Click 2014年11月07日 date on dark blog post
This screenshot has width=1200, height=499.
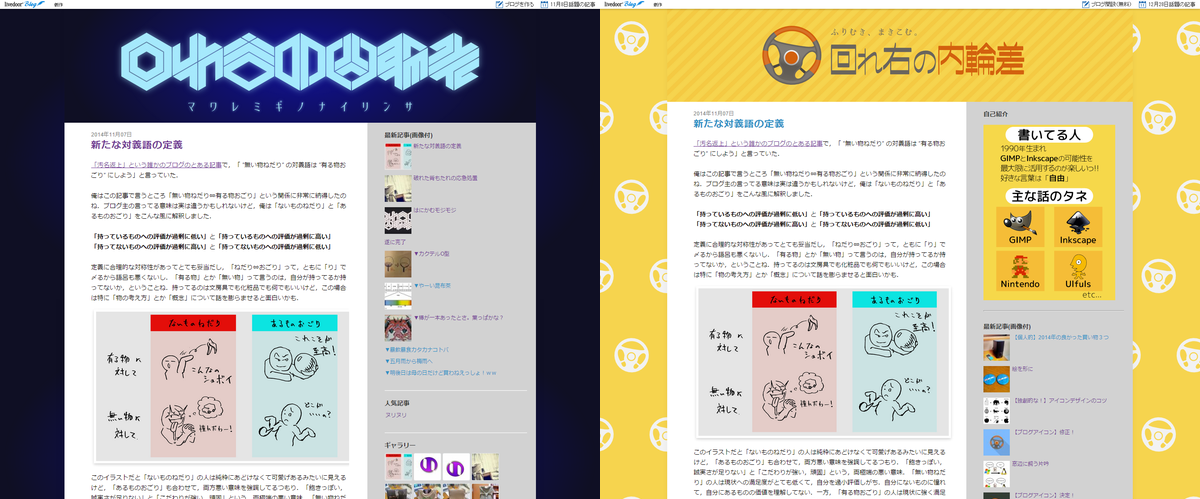tap(112, 133)
